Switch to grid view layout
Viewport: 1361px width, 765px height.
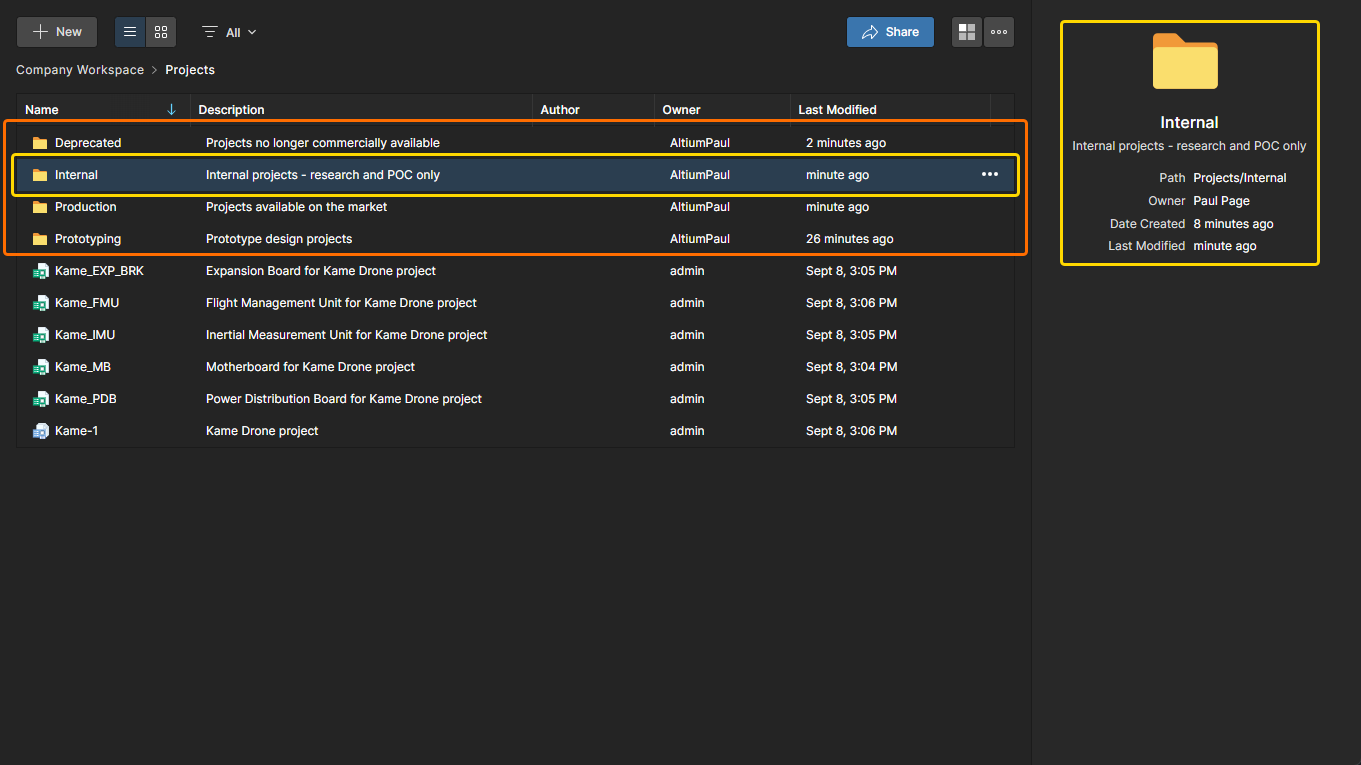coord(161,32)
